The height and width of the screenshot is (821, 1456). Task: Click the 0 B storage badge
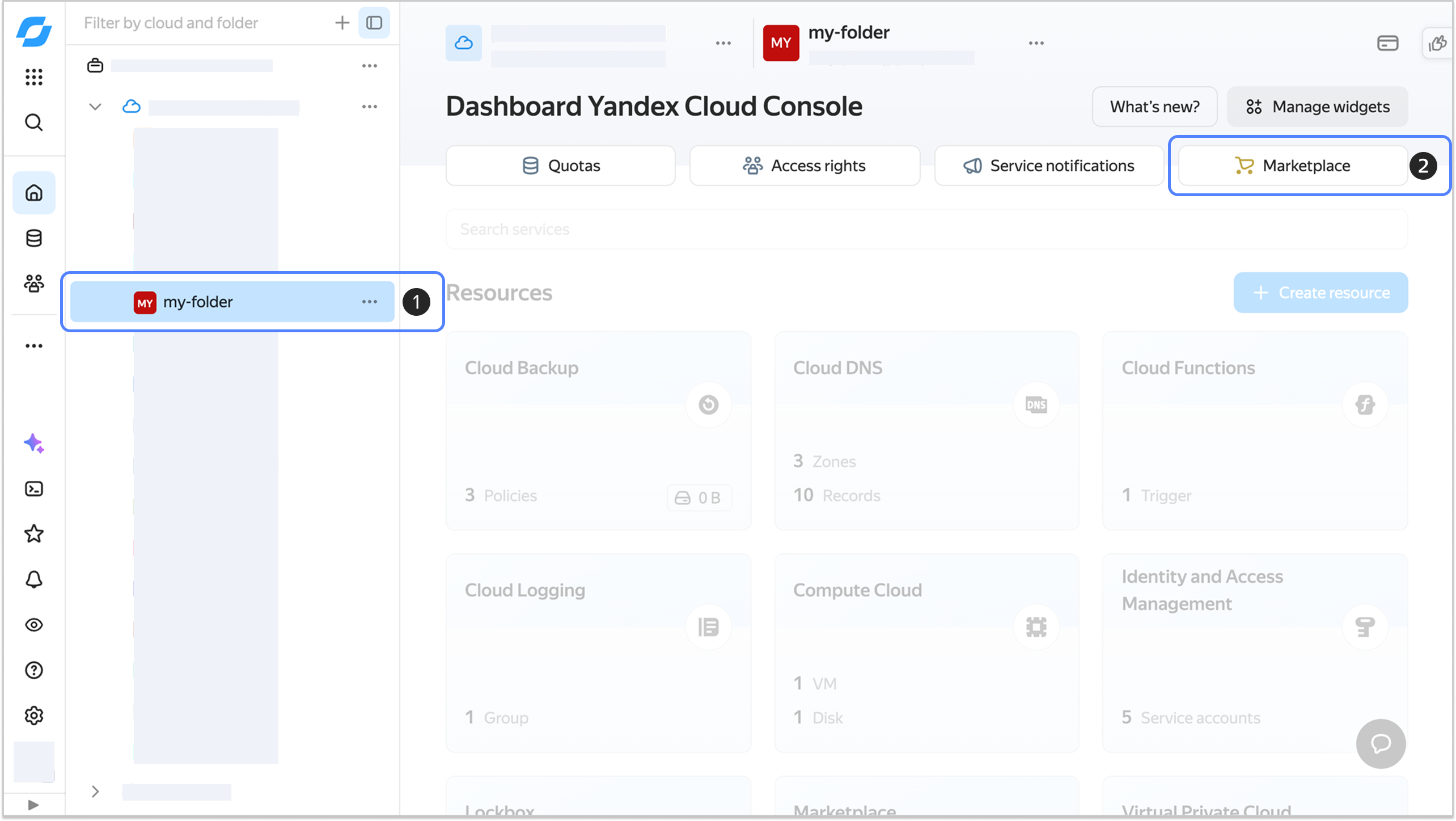point(699,498)
